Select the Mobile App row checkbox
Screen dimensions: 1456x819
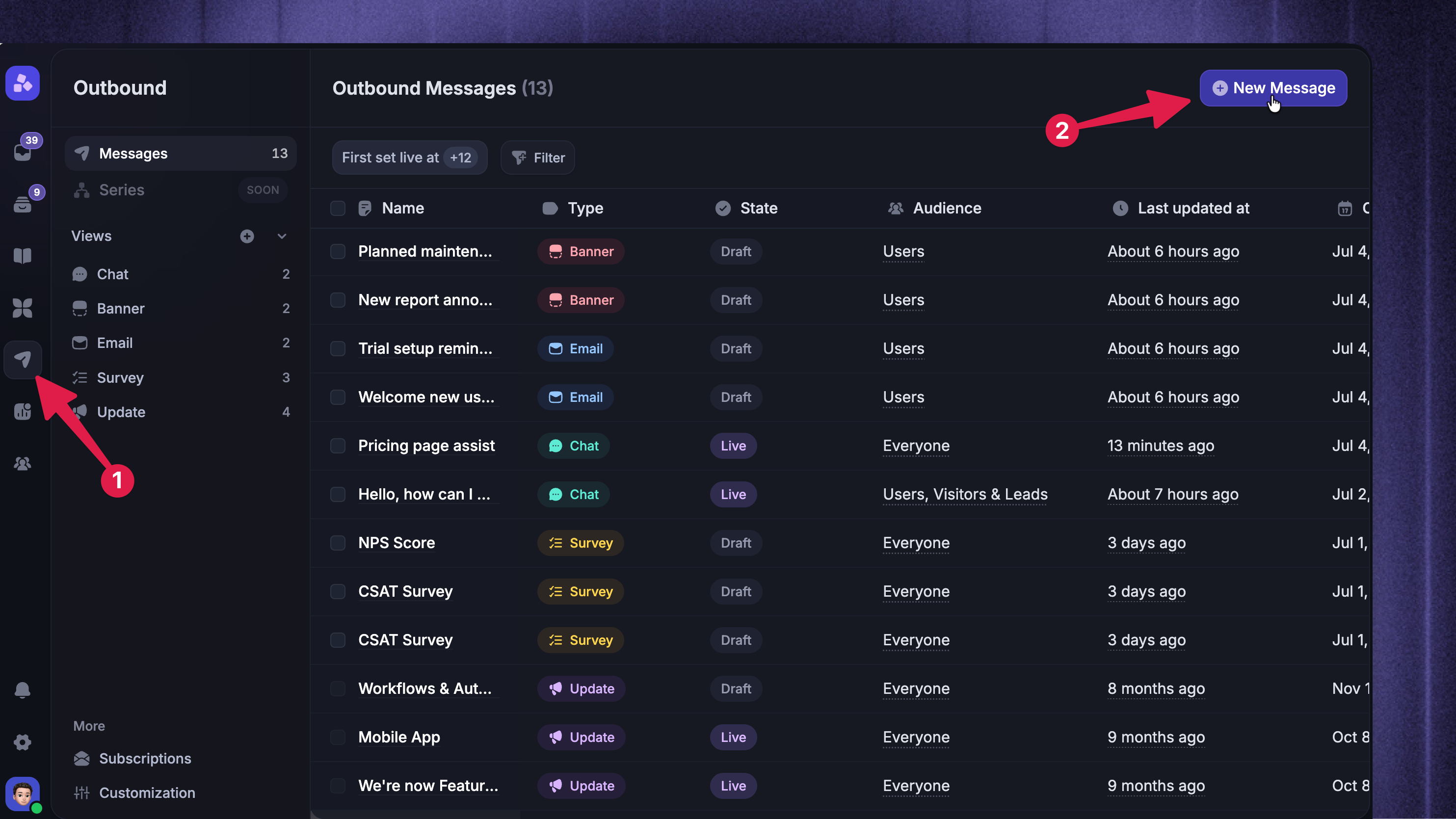[x=338, y=738]
